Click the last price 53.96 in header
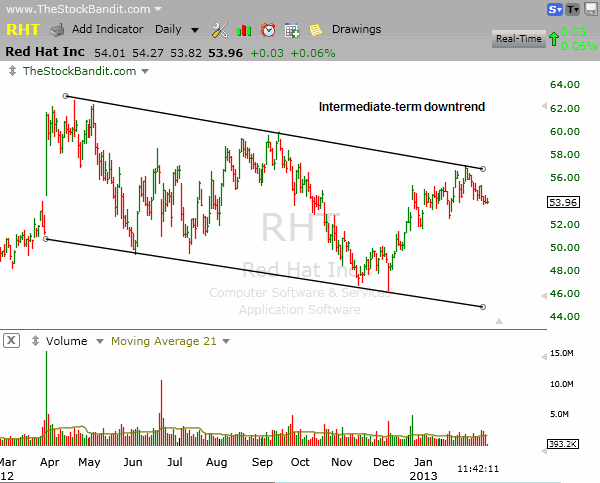 coord(225,53)
